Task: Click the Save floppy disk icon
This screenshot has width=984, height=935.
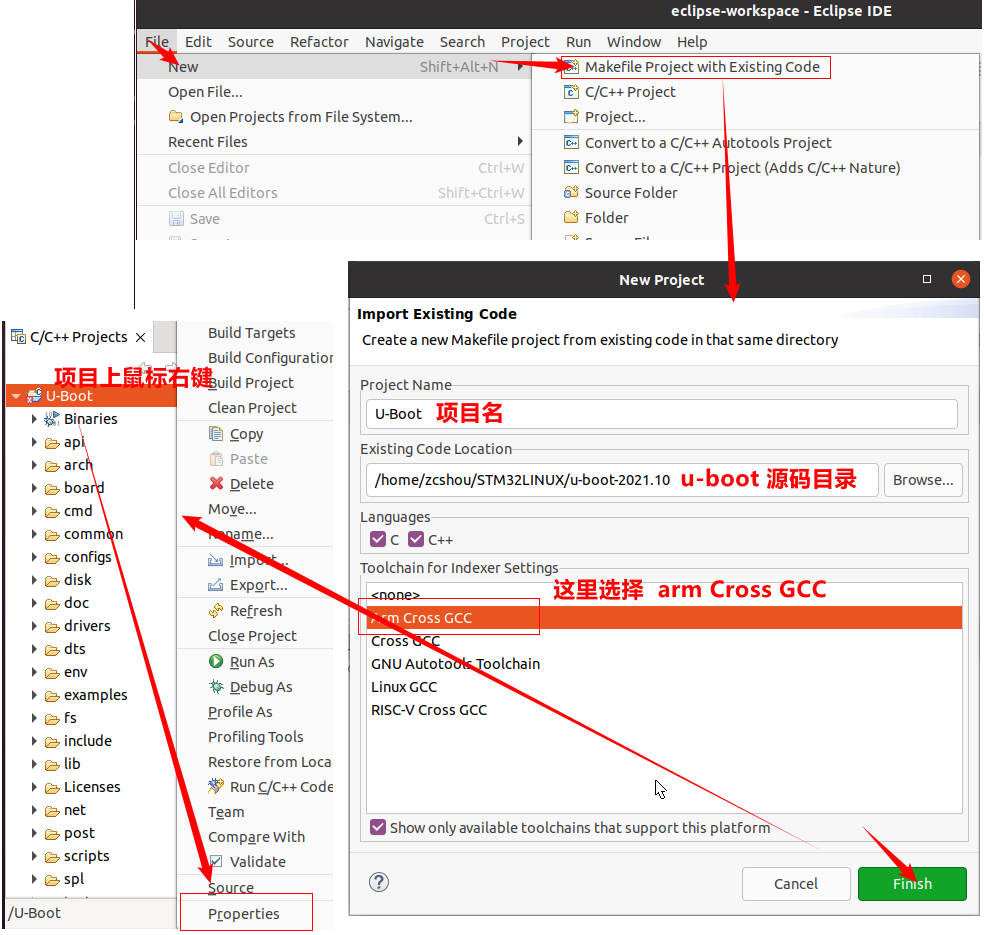Action: [x=176, y=218]
